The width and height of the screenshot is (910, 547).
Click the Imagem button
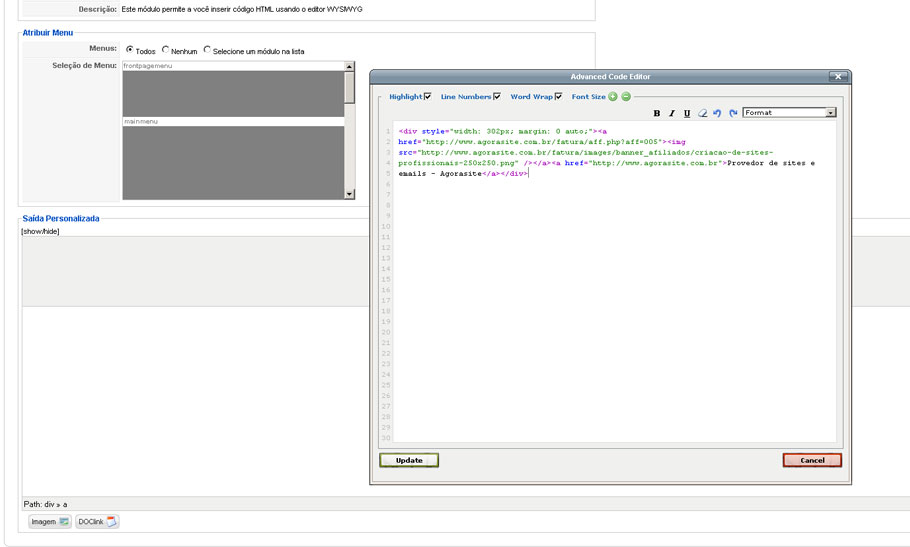50,521
